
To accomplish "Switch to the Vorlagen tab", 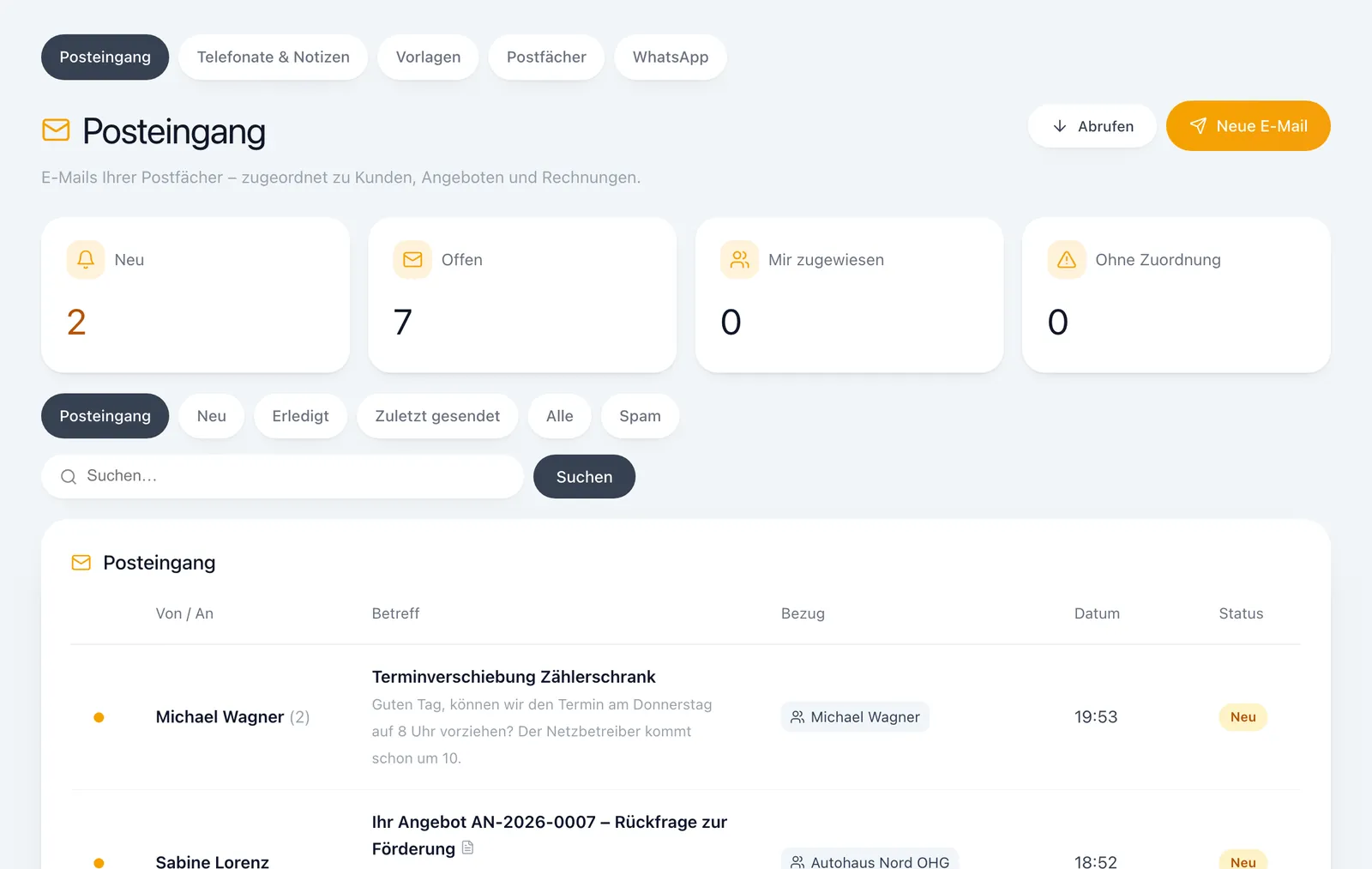I will point(428,57).
